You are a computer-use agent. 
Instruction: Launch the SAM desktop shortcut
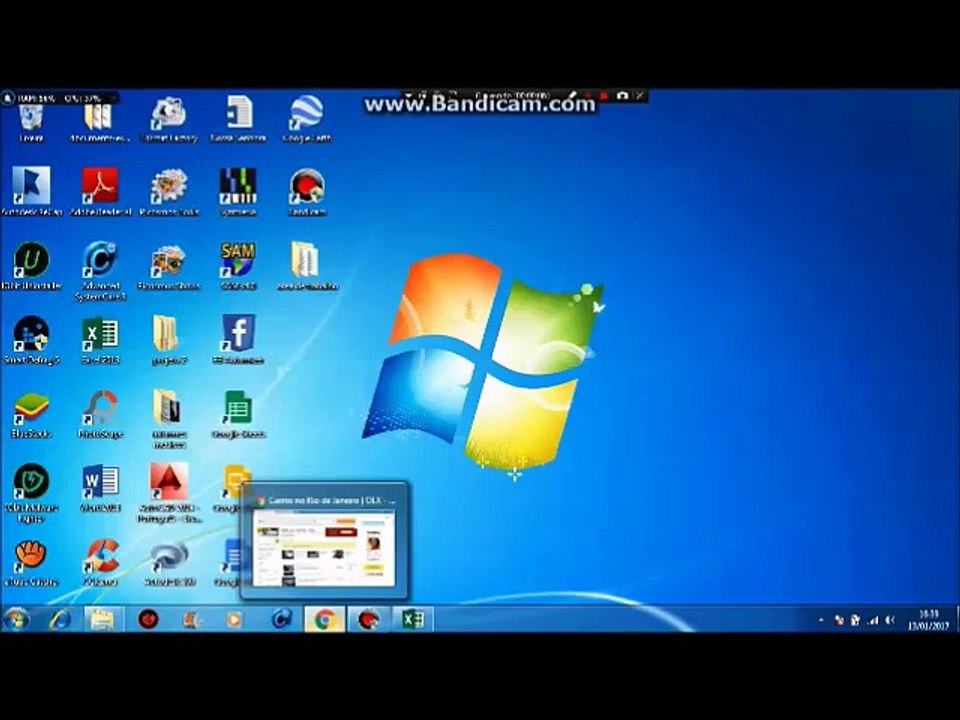[238, 266]
